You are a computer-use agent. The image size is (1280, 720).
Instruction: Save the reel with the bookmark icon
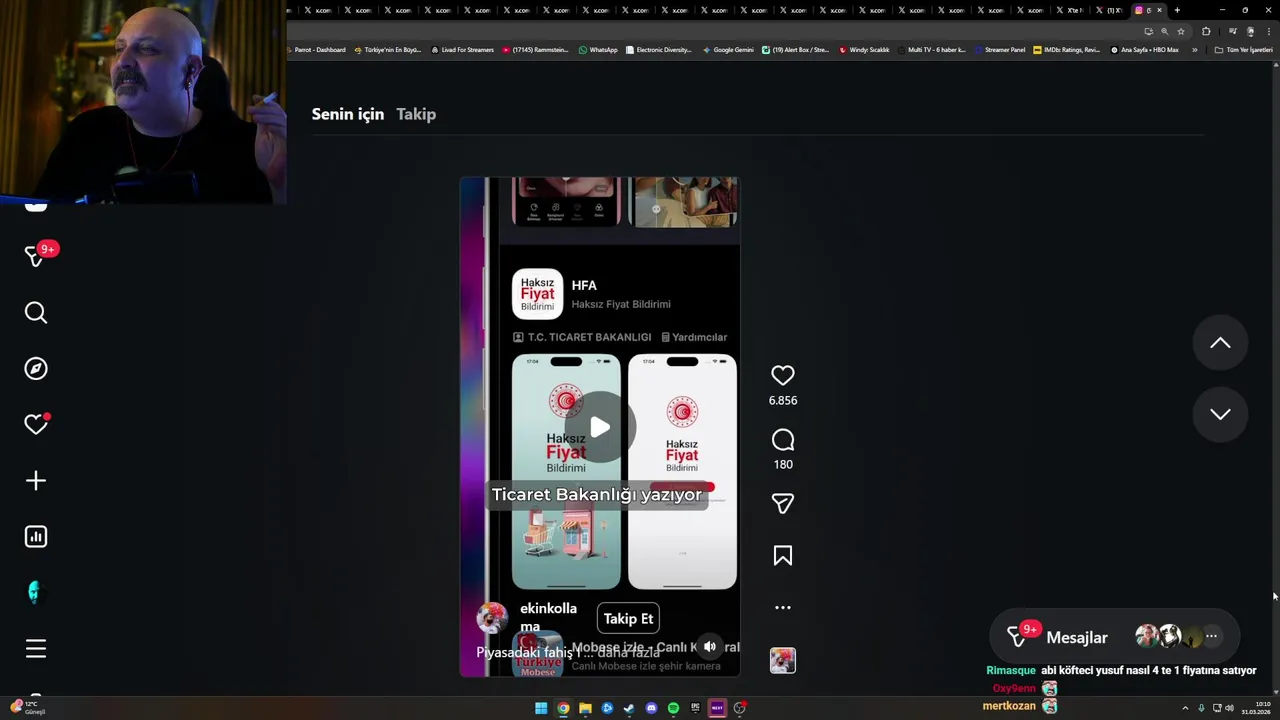[x=783, y=556]
